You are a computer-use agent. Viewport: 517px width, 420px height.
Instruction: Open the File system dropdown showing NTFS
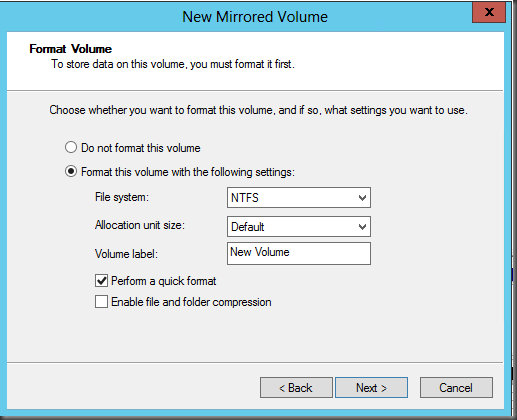(x=299, y=198)
